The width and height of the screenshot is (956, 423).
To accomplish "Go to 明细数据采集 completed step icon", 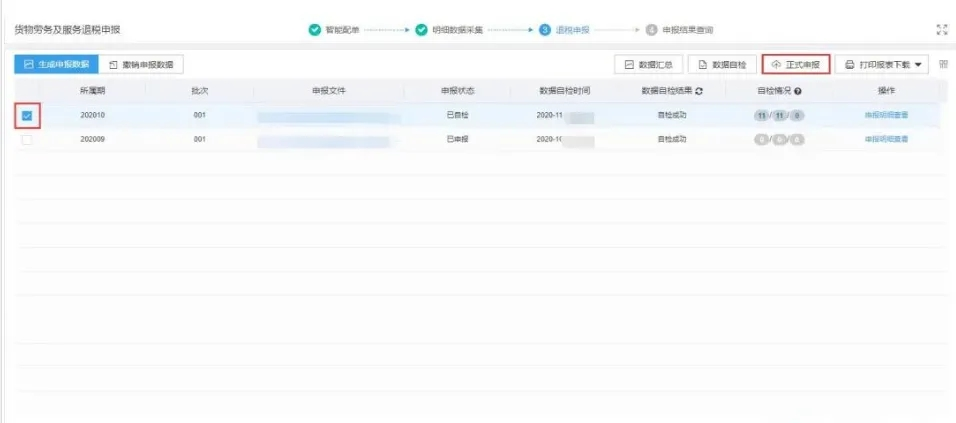I will (x=421, y=30).
